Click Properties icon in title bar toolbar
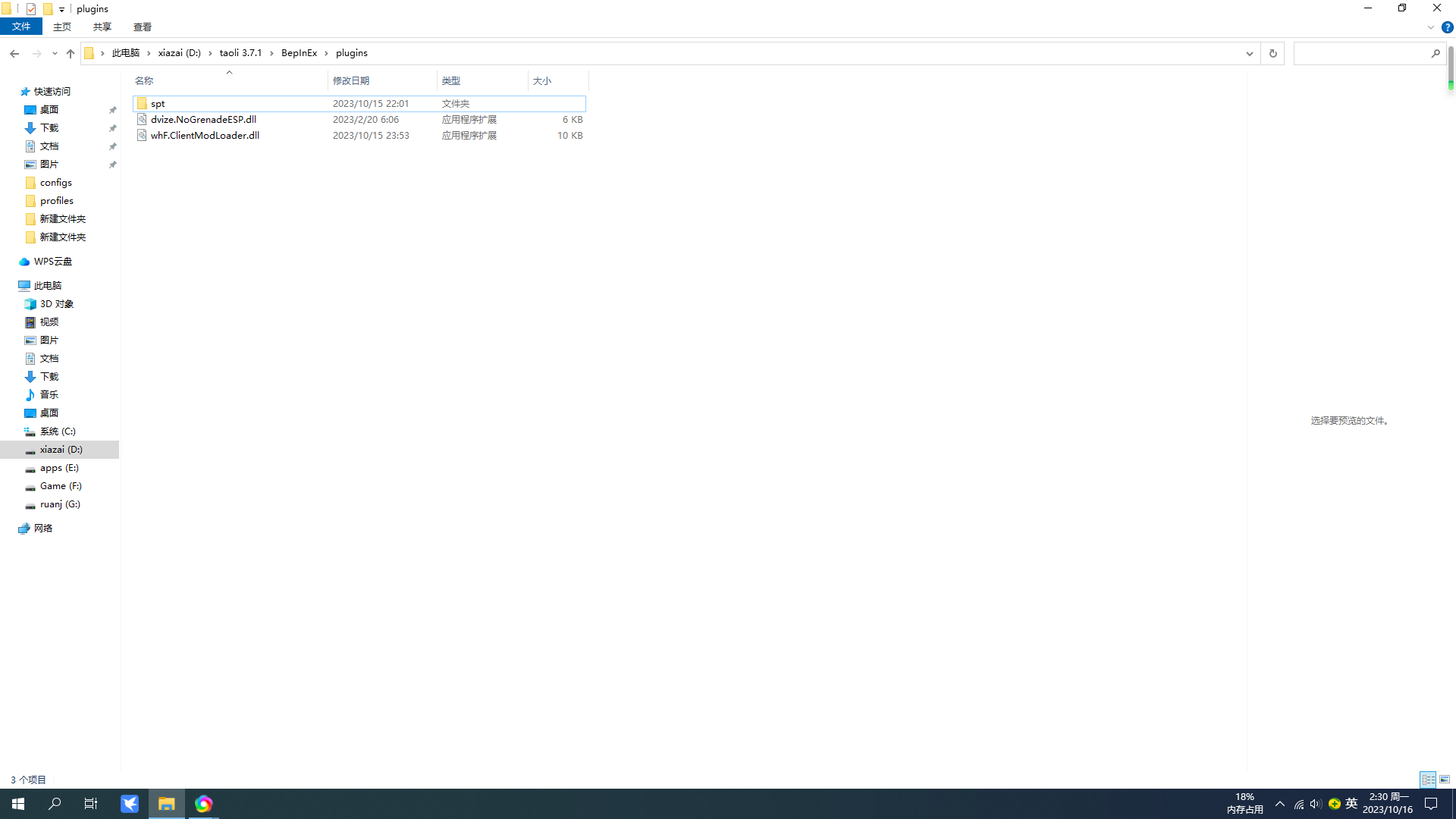This screenshot has width=1456, height=819. [x=31, y=9]
